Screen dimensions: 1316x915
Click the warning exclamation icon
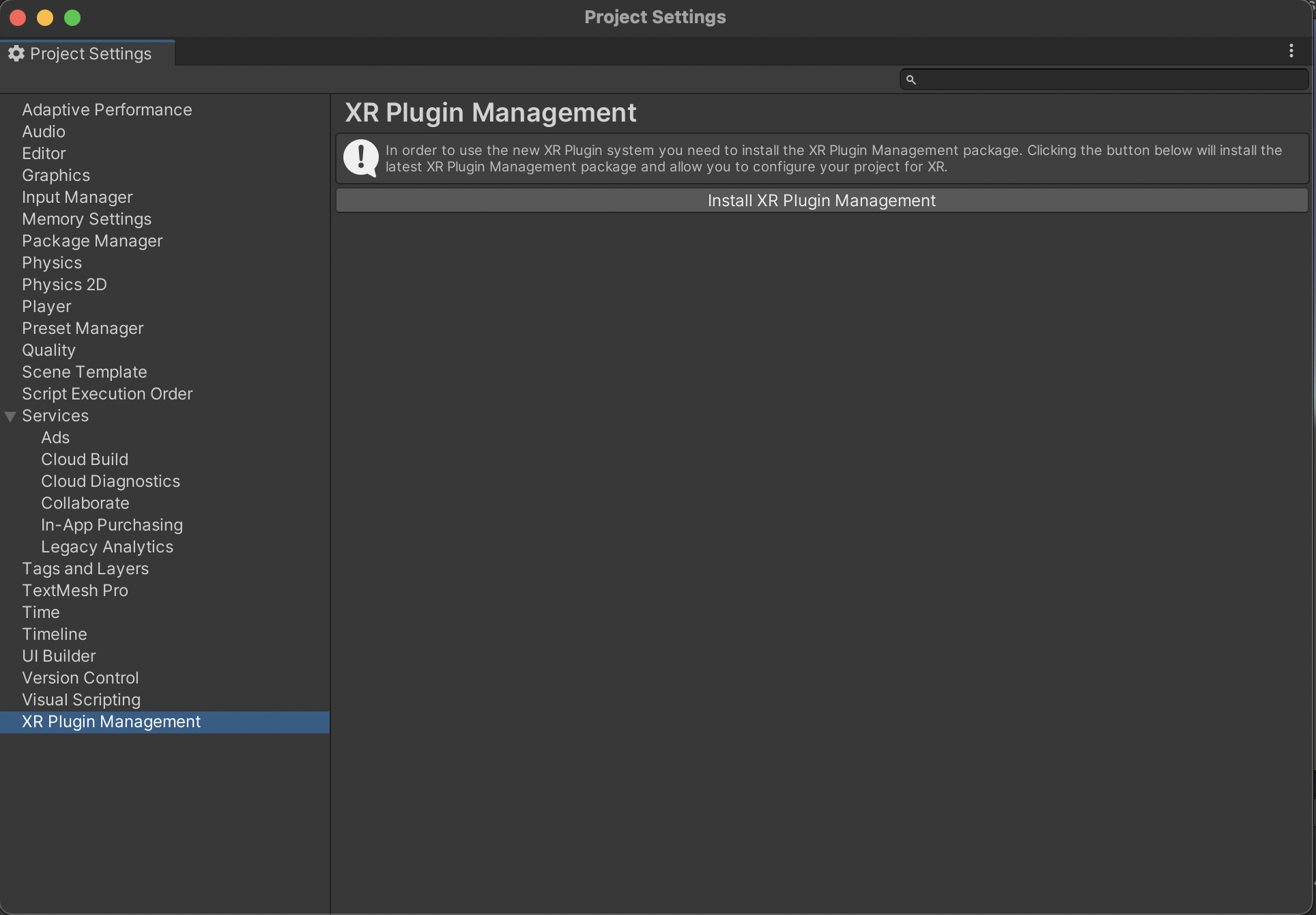click(x=360, y=158)
